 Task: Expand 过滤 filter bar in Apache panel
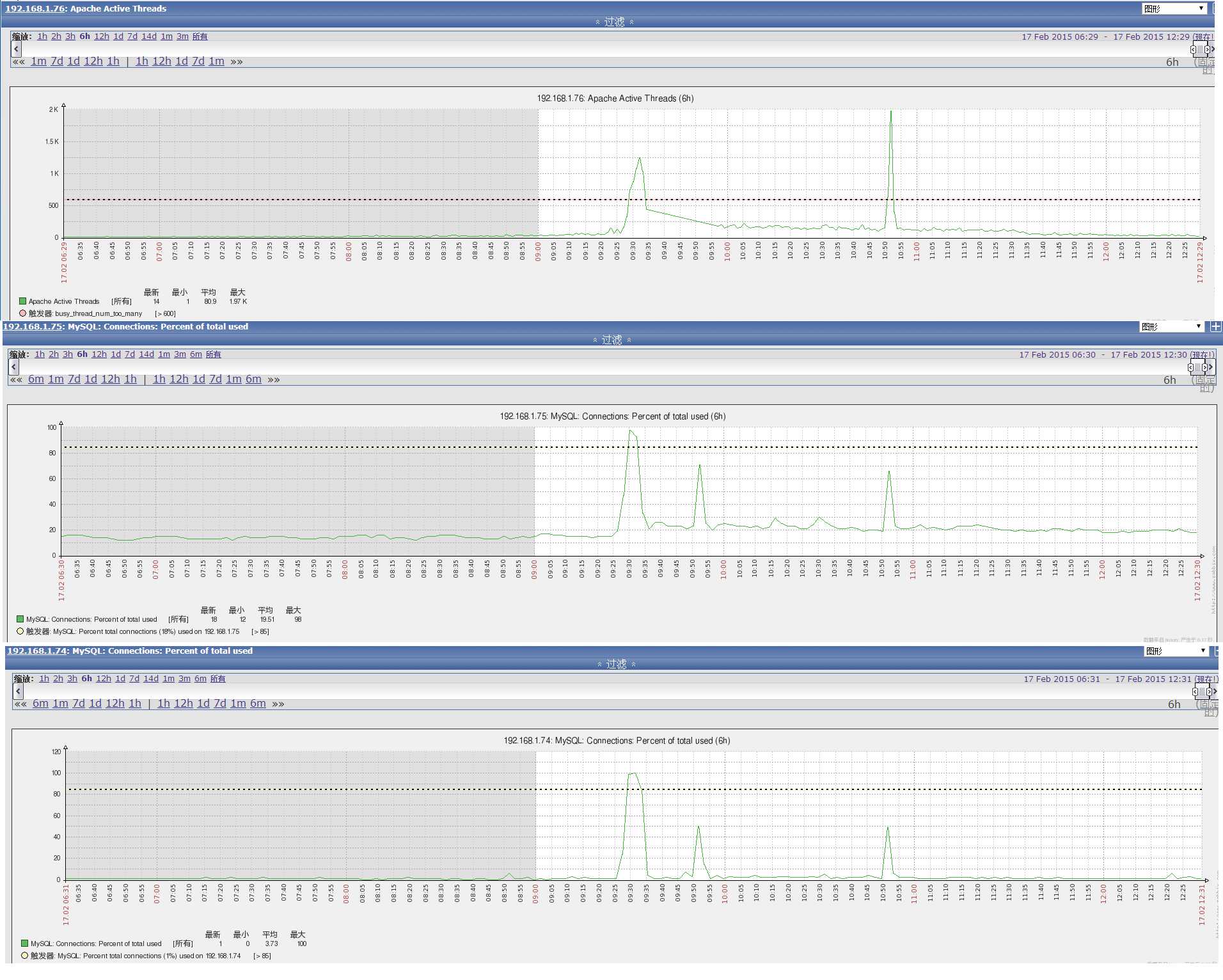point(614,22)
